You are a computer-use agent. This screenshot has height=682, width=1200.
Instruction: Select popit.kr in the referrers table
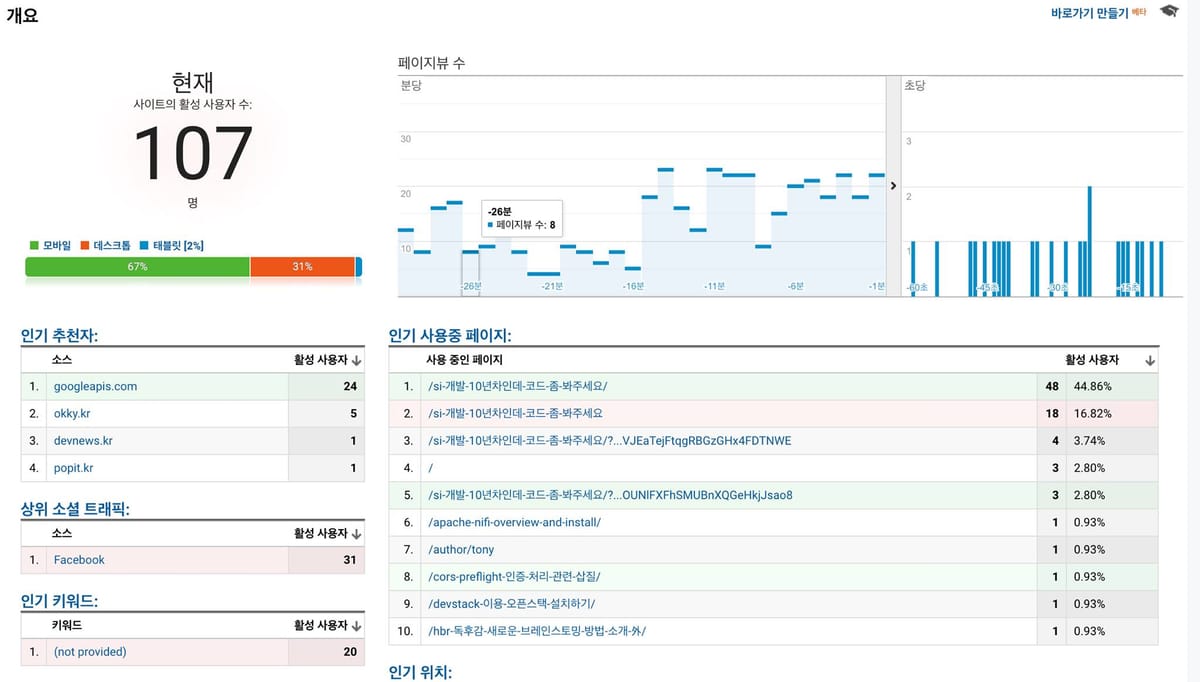(74, 467)
